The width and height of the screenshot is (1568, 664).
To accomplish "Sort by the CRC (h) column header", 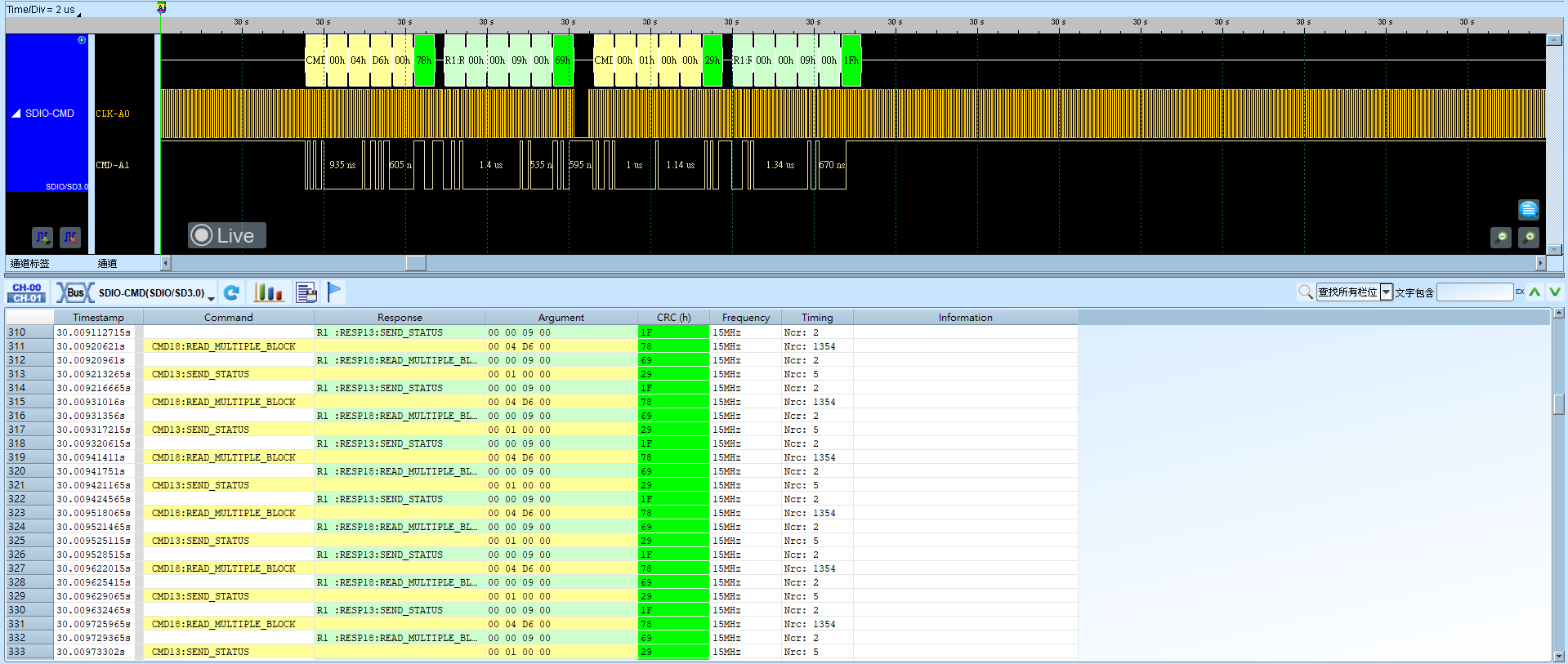I will [674, 318].
